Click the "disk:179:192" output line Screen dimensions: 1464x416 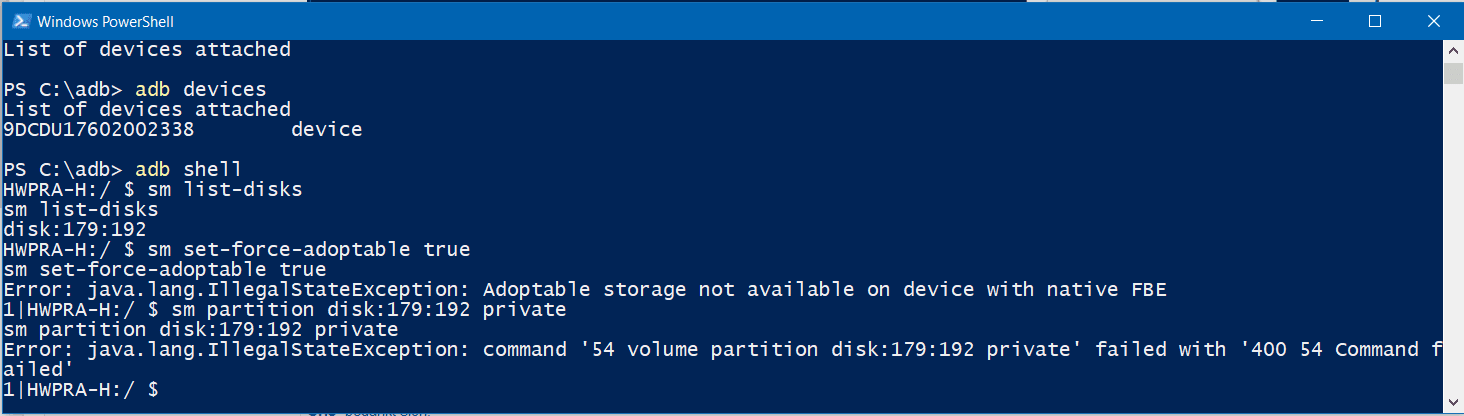75,230
